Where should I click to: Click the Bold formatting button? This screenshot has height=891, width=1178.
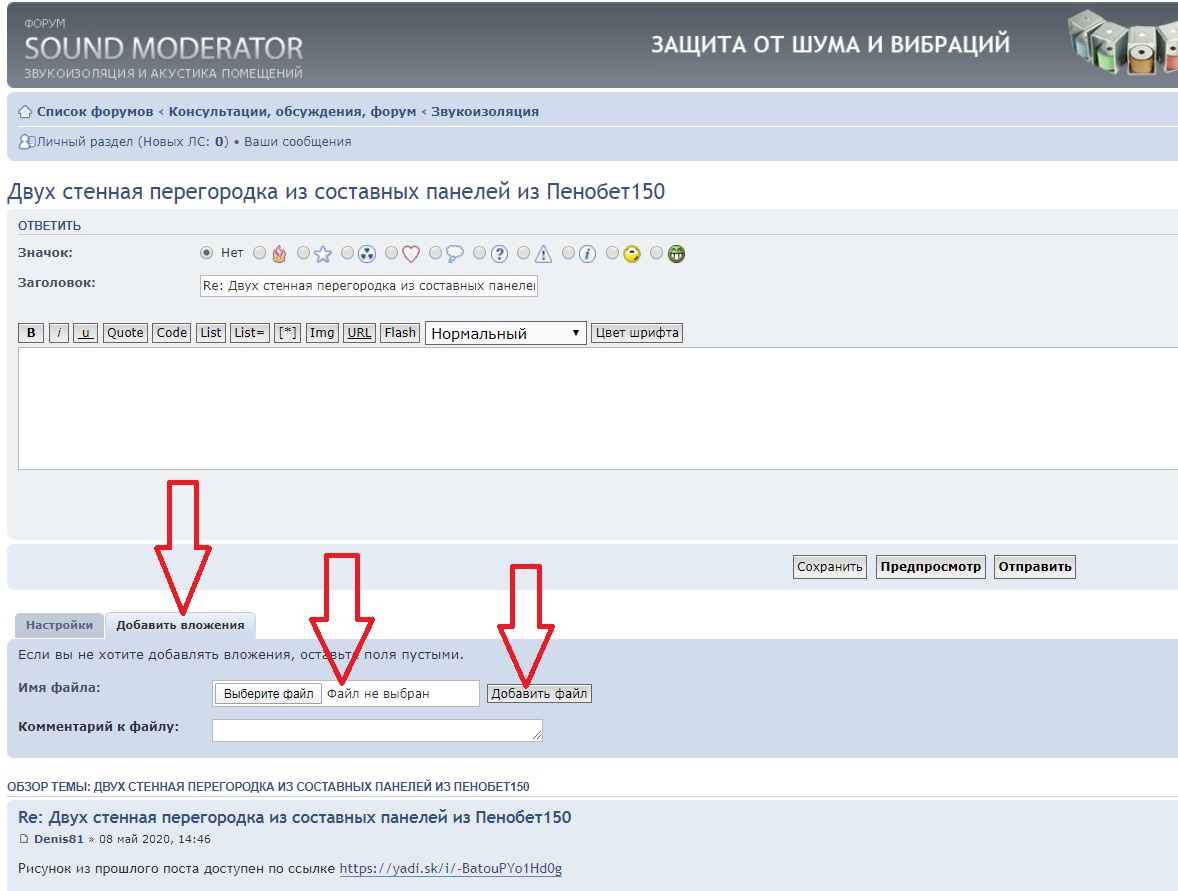[31, 333]
